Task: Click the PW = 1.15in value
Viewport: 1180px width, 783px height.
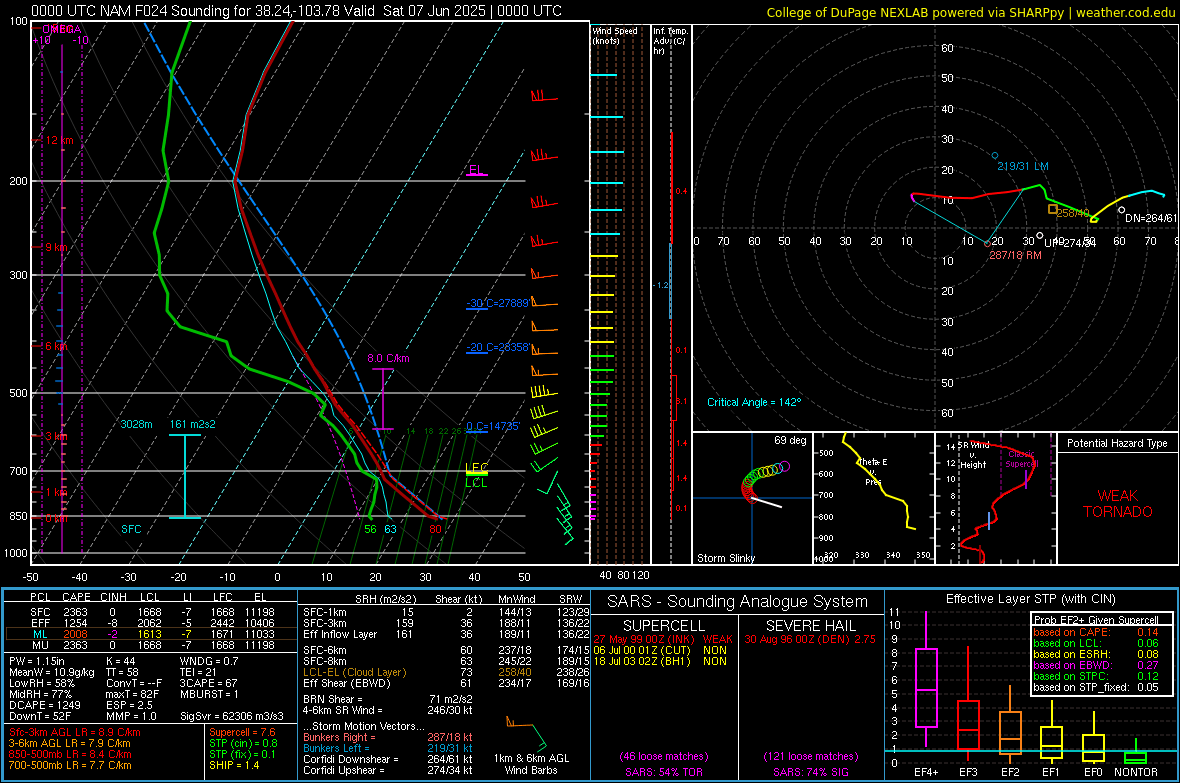Action: (x=37, y=661)
